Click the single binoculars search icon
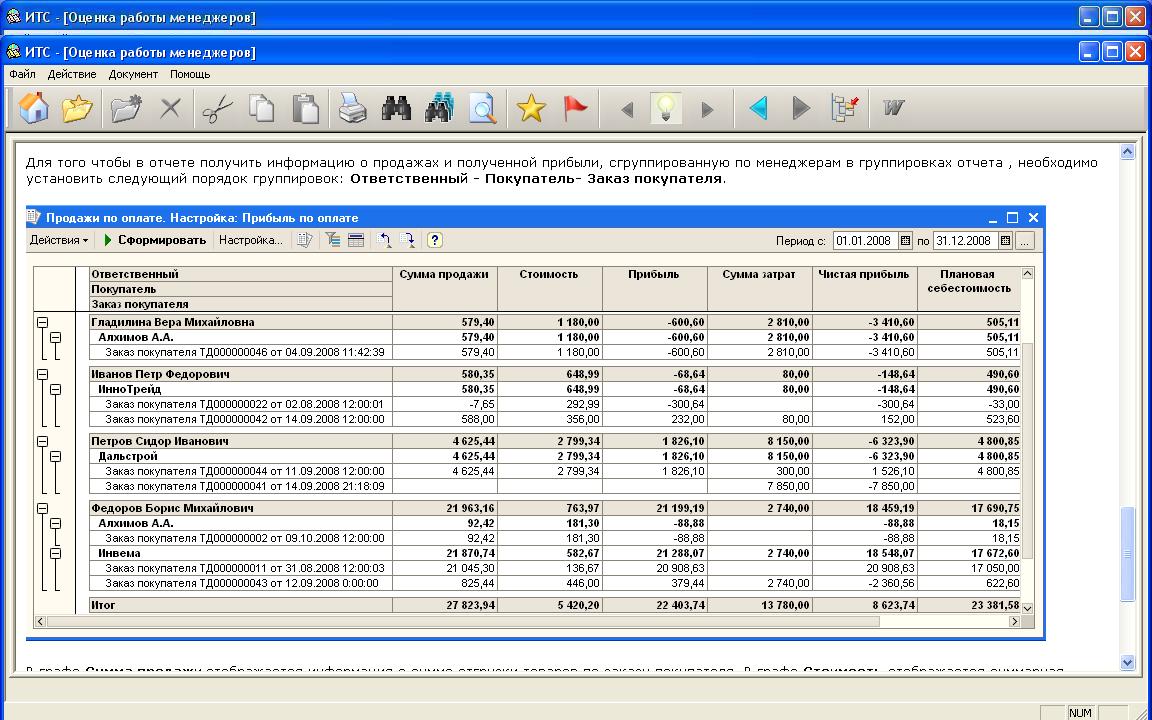The image size is (1152, 720). coord(396,108)
